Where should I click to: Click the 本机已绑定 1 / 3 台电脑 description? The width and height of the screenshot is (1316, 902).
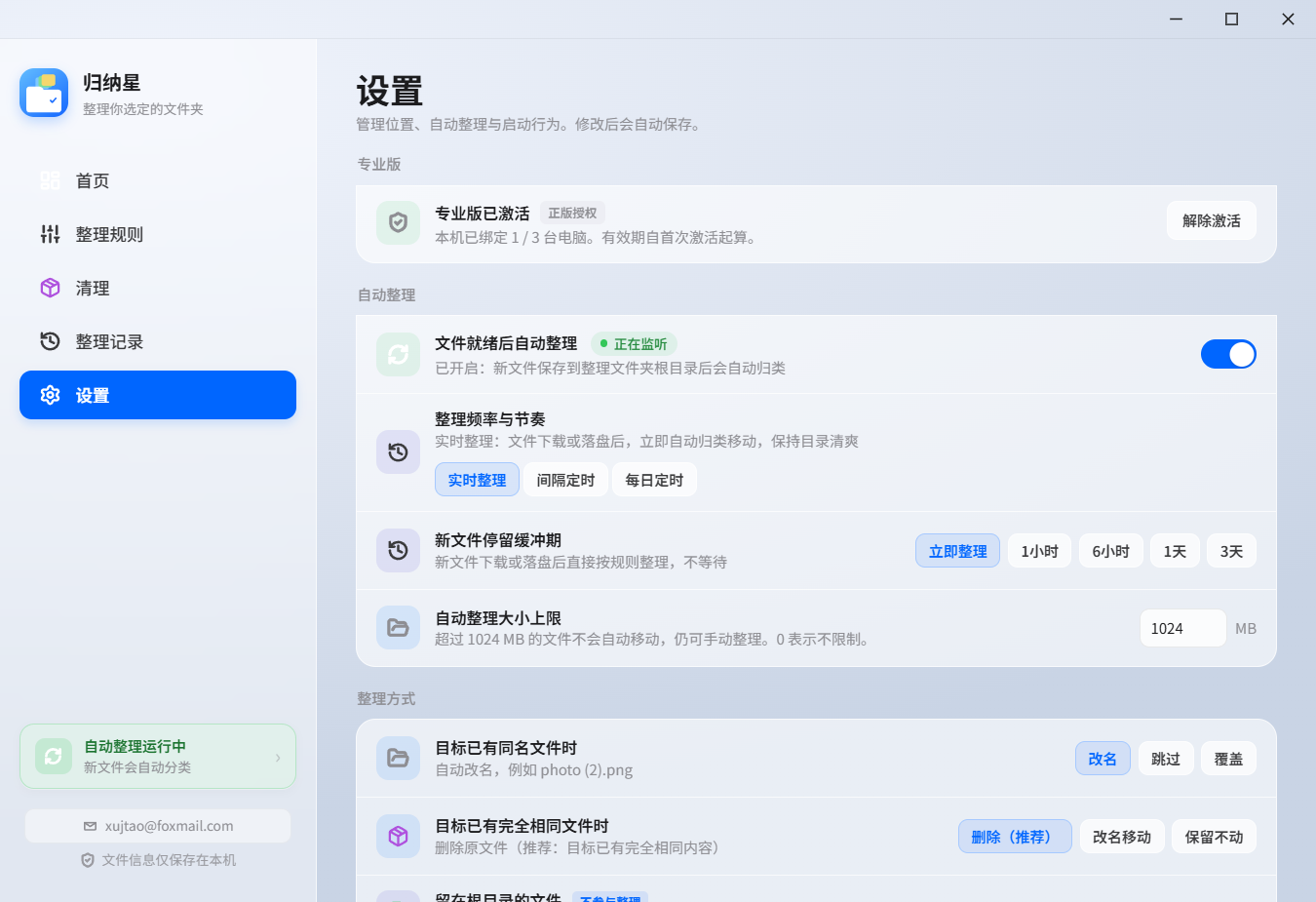pos(597,237)
